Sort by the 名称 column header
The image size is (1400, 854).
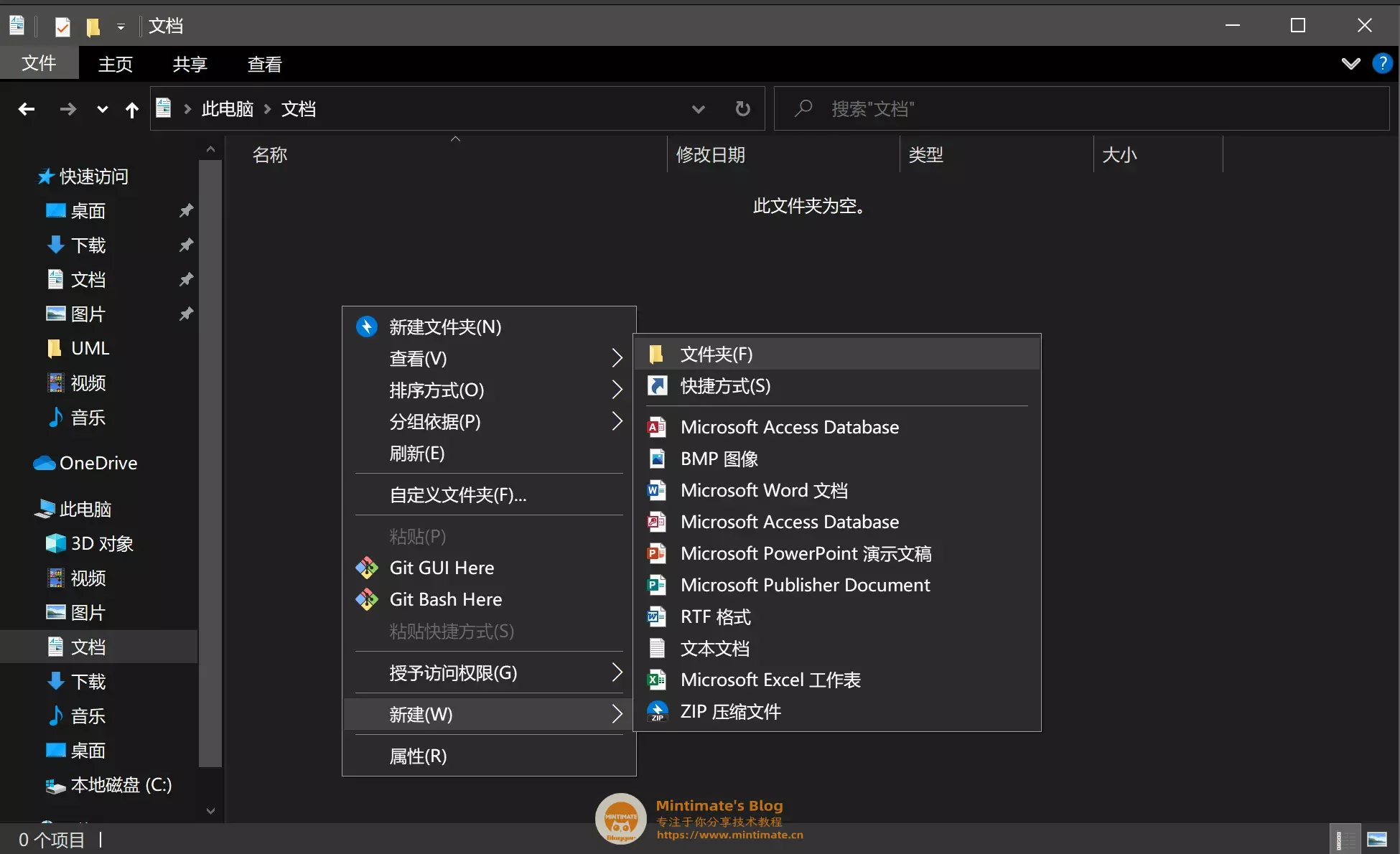point(447,154)
